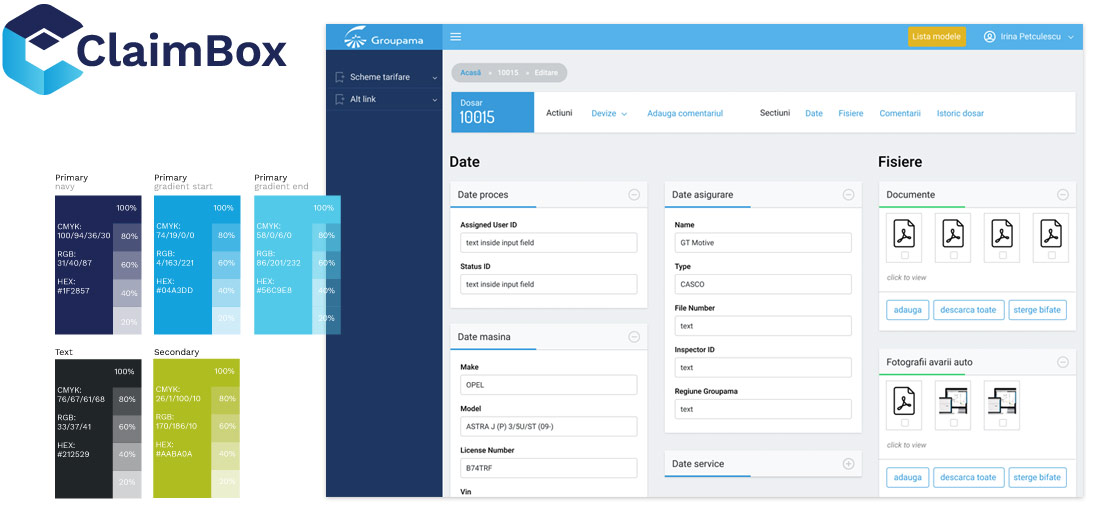Screen dimensions: 1094x523
Task: Click the Model field with ASTRA J
Action: click(548, 426)
